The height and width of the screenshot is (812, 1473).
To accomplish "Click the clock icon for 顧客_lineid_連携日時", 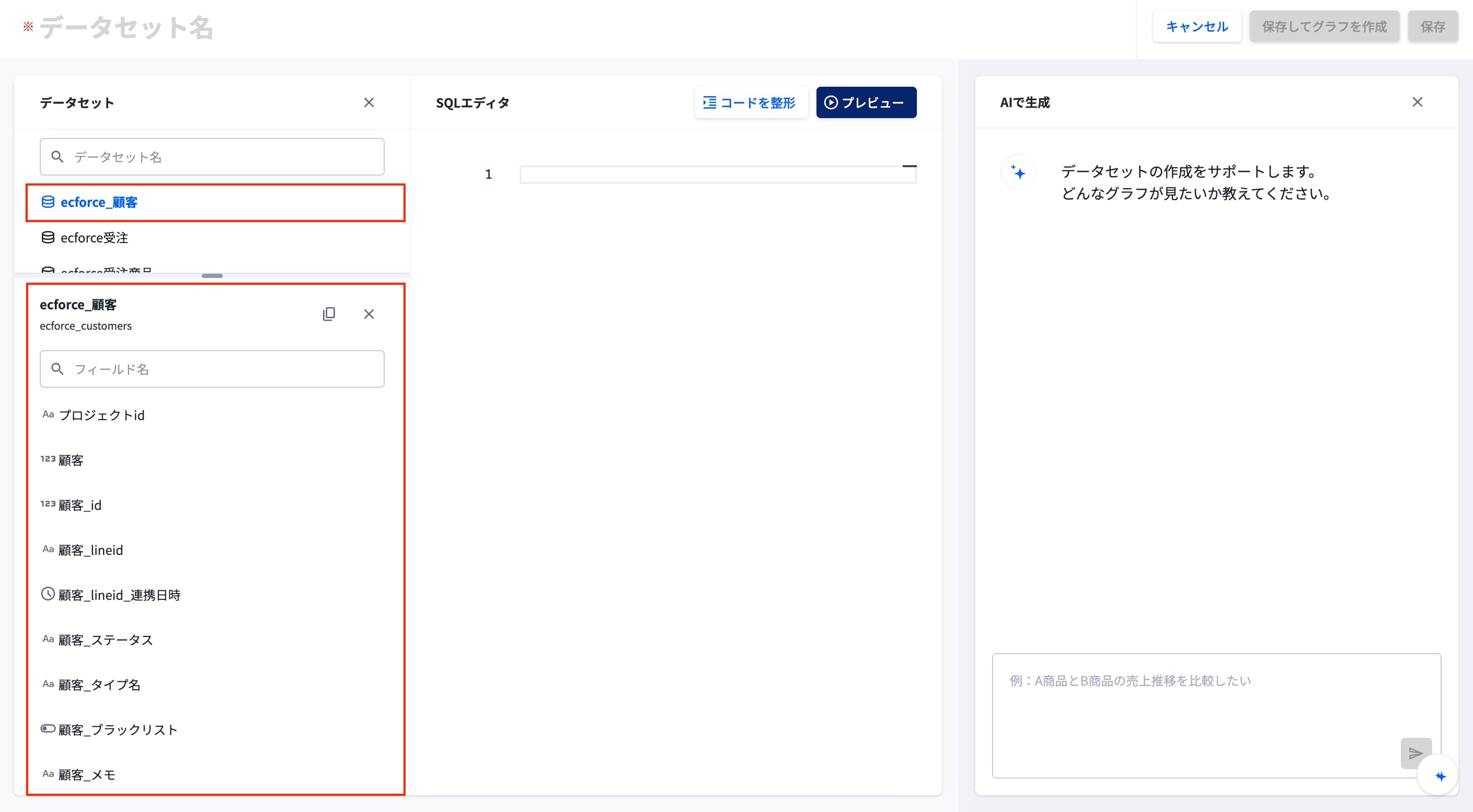I will pyautogui.click(x=48, y=594).
